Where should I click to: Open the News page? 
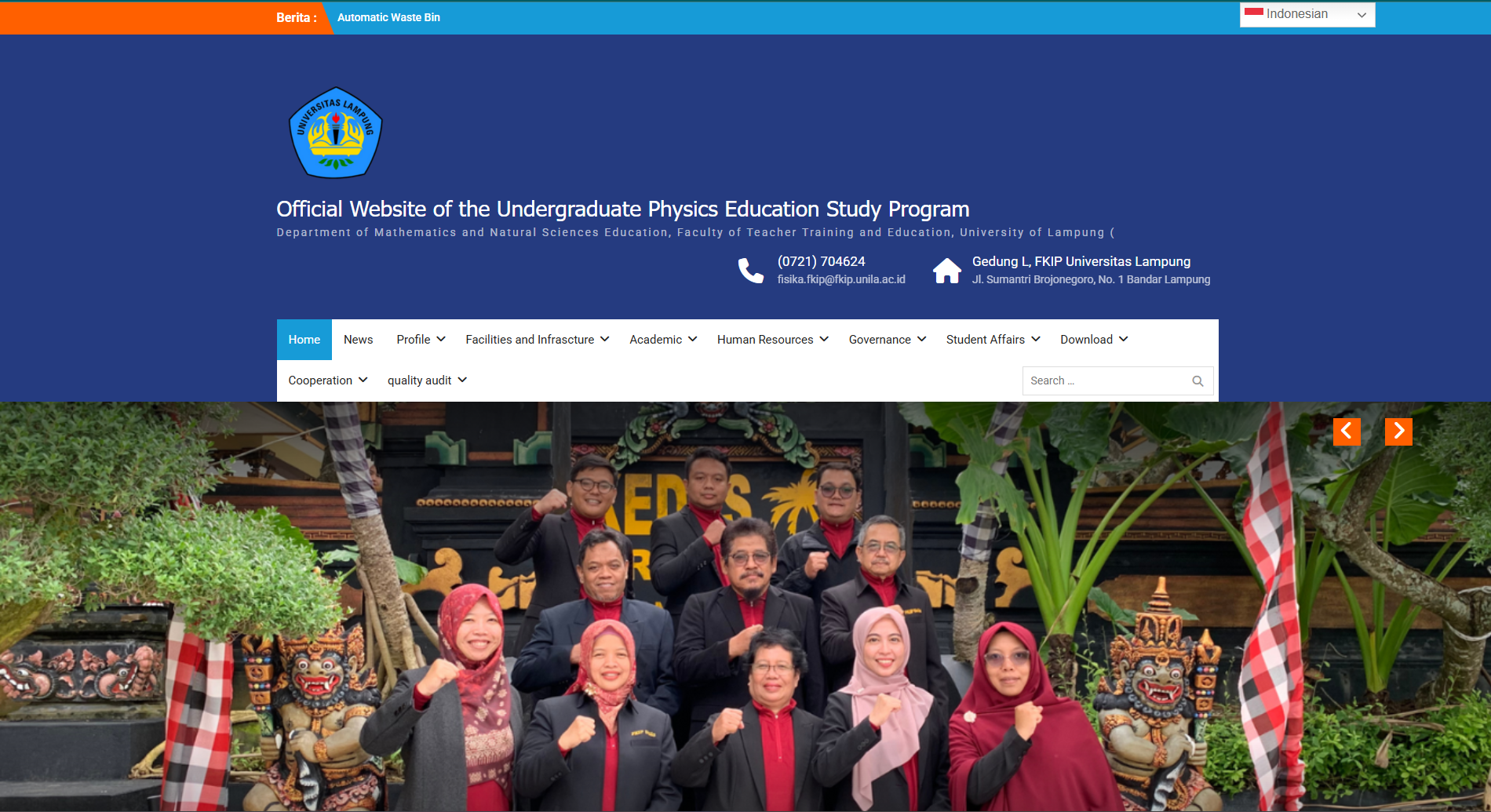pos(358,340)
